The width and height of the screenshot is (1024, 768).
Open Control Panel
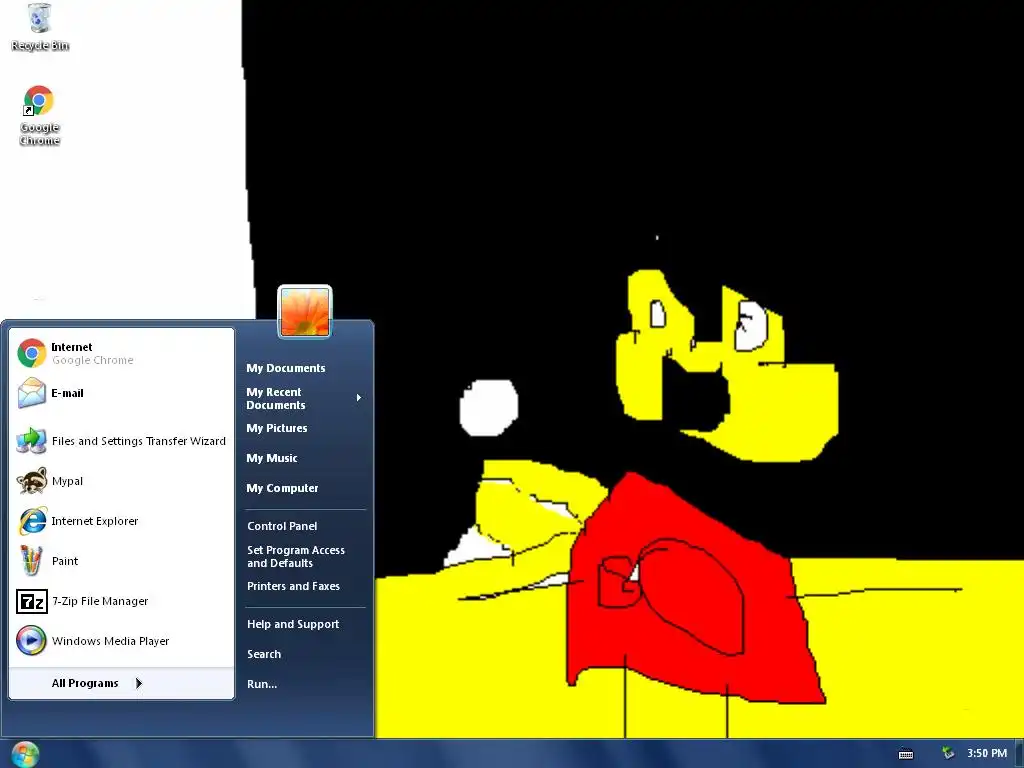click(282, 526)
